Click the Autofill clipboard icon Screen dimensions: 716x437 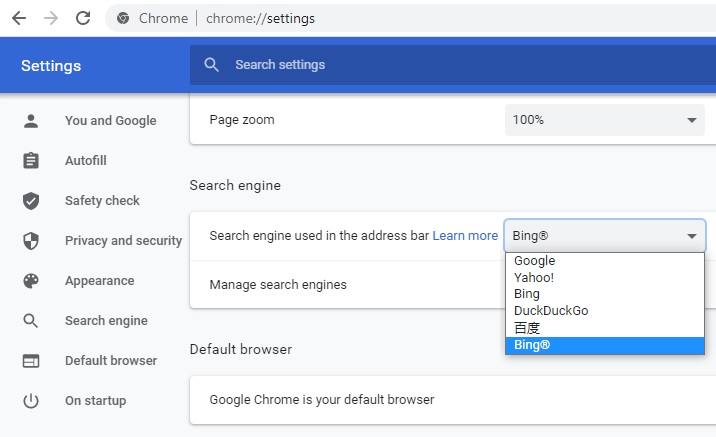pos(31,161)
